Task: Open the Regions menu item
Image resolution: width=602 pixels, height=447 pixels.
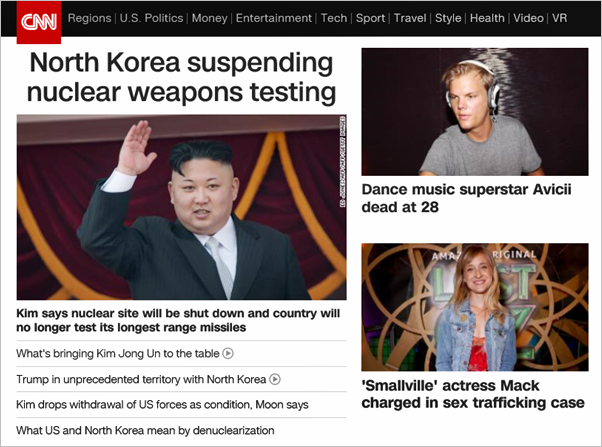Action: 89,18
